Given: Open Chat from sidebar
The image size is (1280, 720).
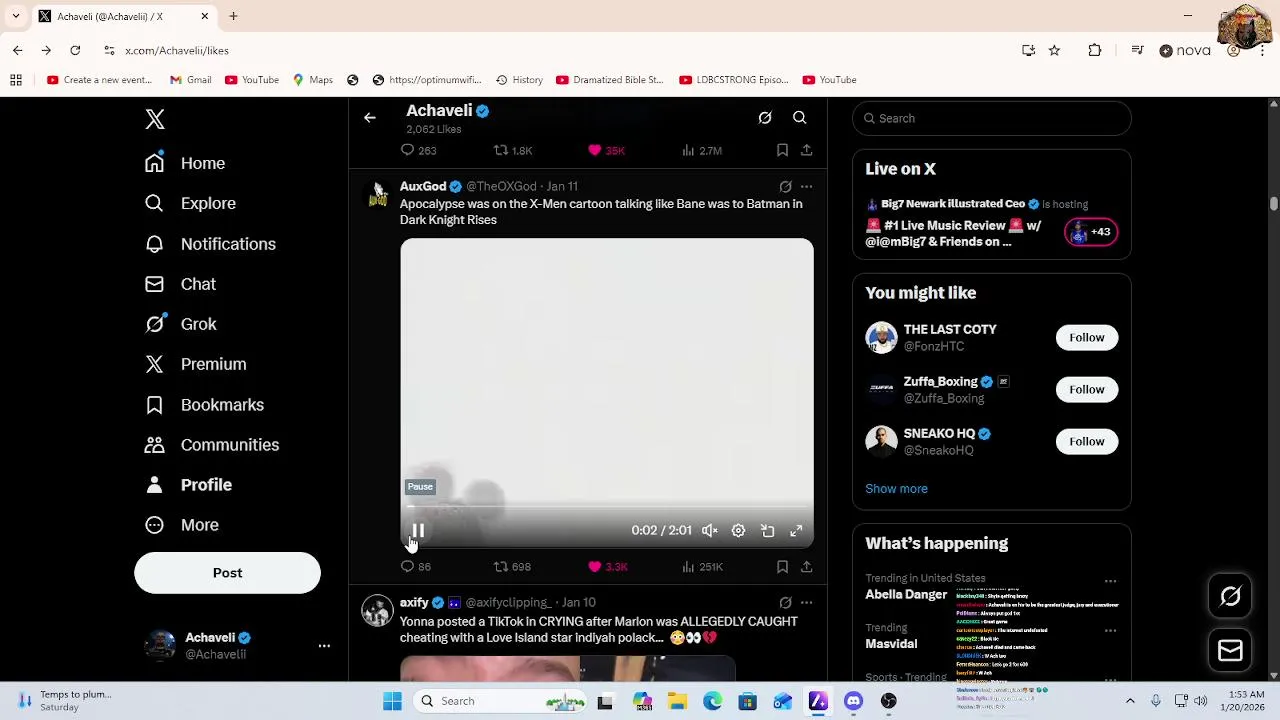Looking at the screenshot, I should click(x=180, y=284).
